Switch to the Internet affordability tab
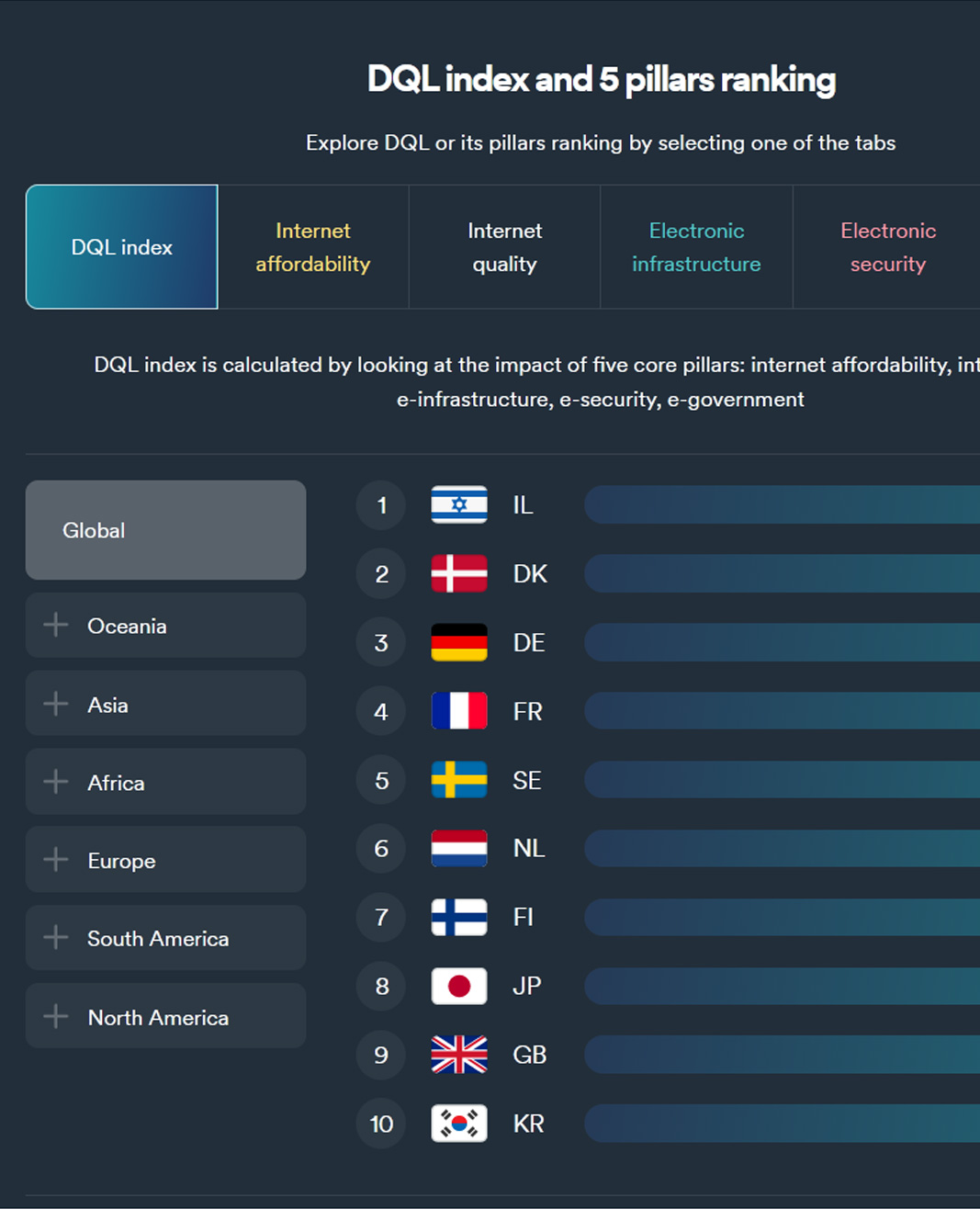Screen dimensions: 980x1209 tap(313, 247)
